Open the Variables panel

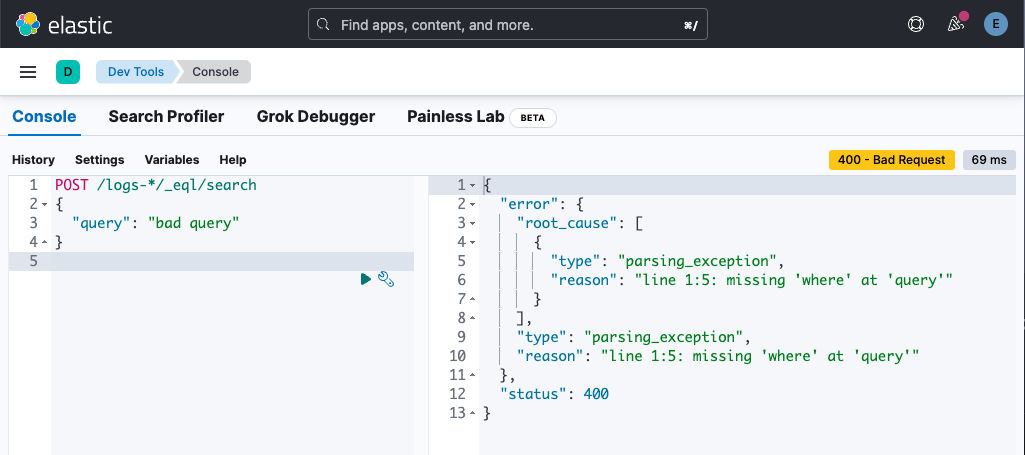172,160
